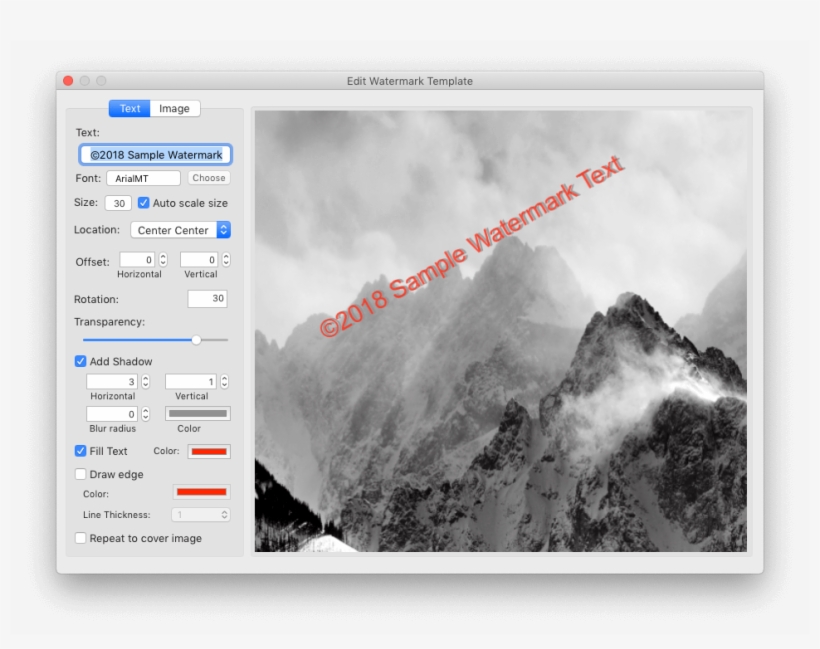Click the watermark text input field
This screenshot has height=649, width=820.
[x=154, y=154]
